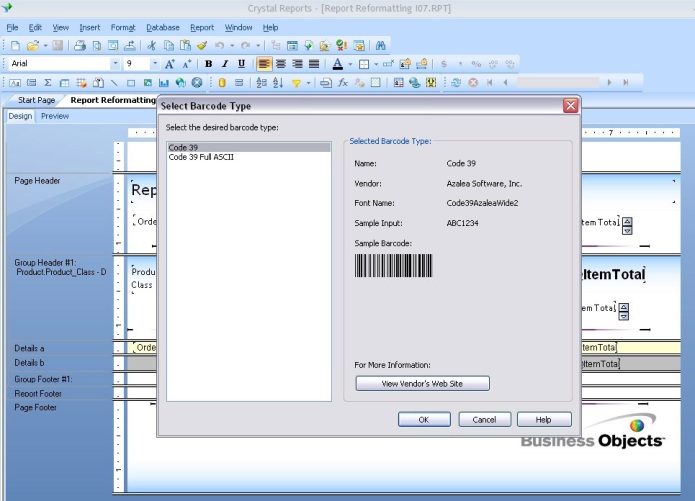Click the font color A swatch
Image resolution: width=695 pixels, height=501 pixels.
pyautogui.click(x=337, y=64)
